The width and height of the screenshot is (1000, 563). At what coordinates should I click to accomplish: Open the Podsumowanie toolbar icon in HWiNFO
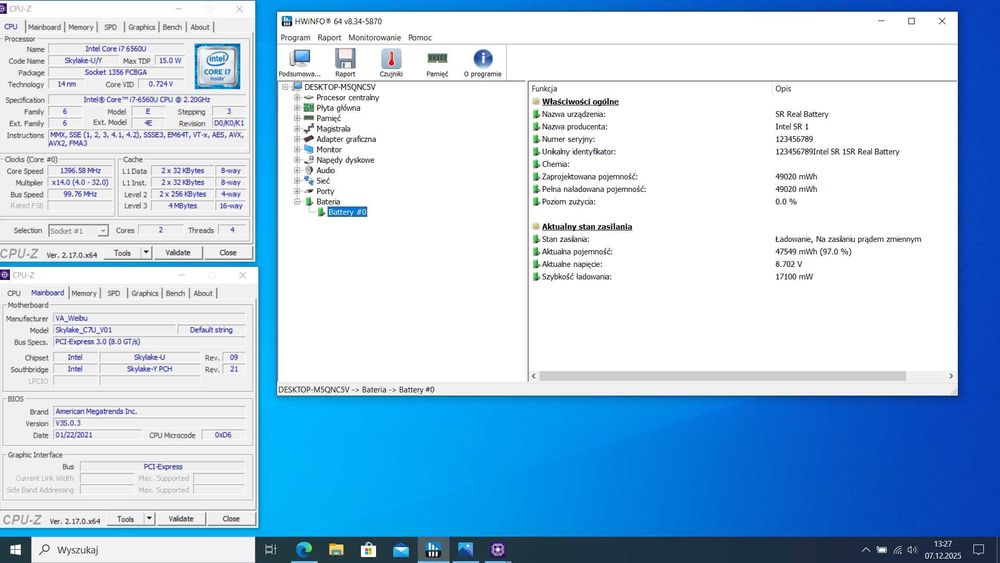(300, 62)
